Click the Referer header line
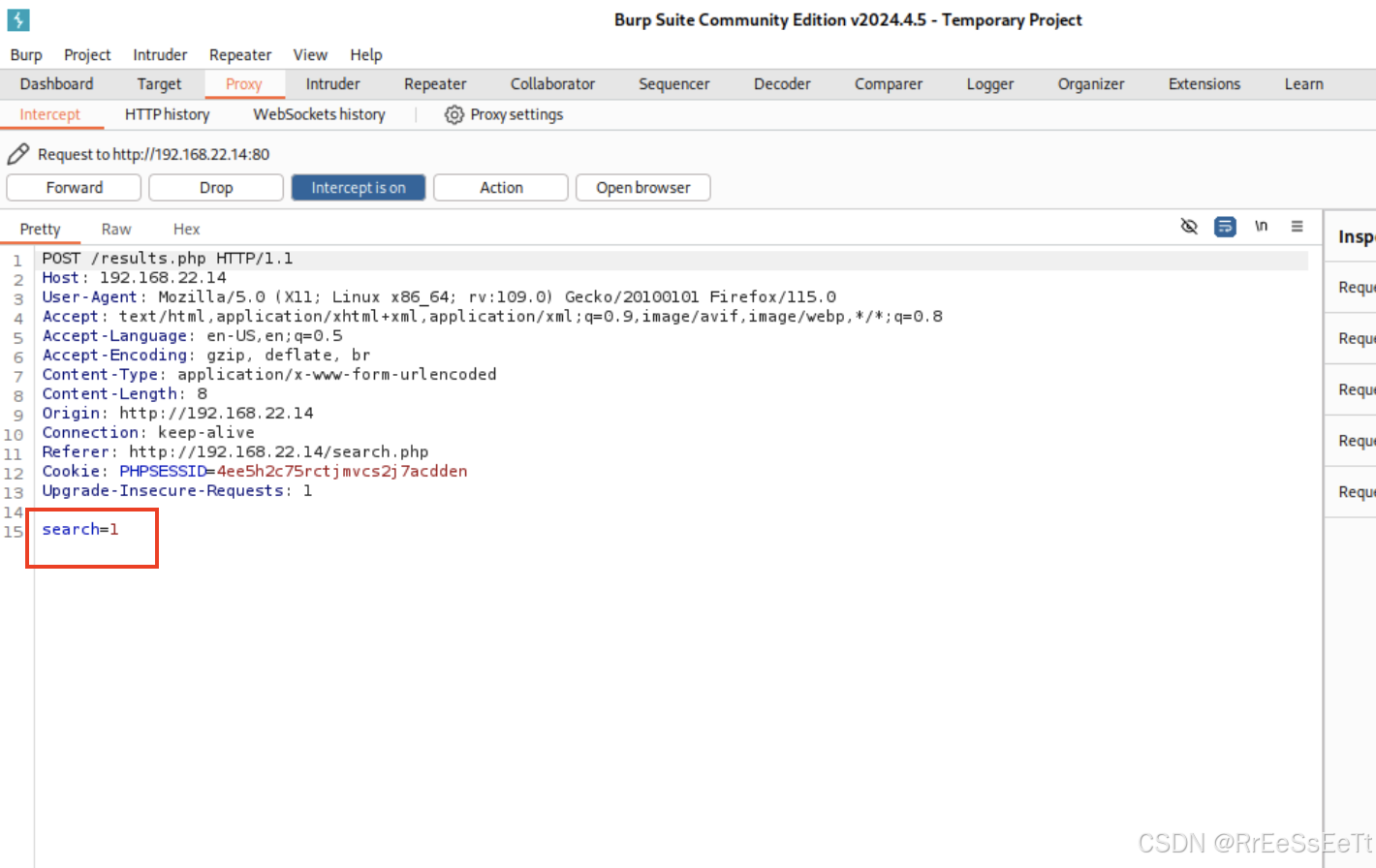Screen dimensions: 1376x868 (235, 452)
